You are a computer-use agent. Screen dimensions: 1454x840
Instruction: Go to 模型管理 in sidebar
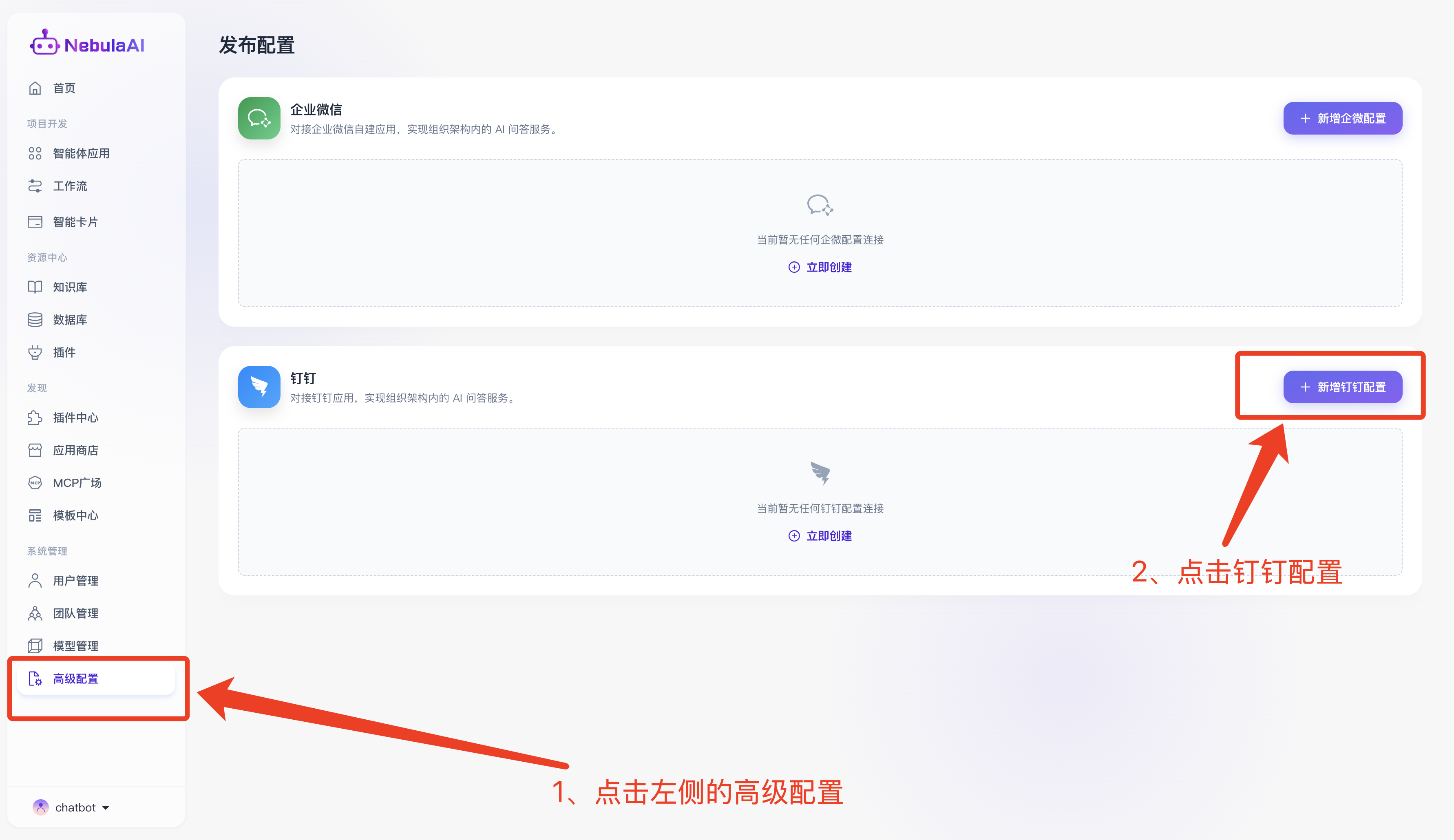(75, 646)
